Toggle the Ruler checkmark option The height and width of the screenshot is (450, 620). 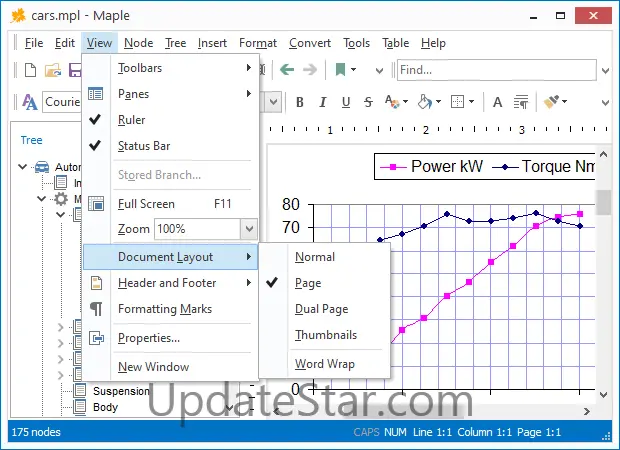[x=171, y=120]
